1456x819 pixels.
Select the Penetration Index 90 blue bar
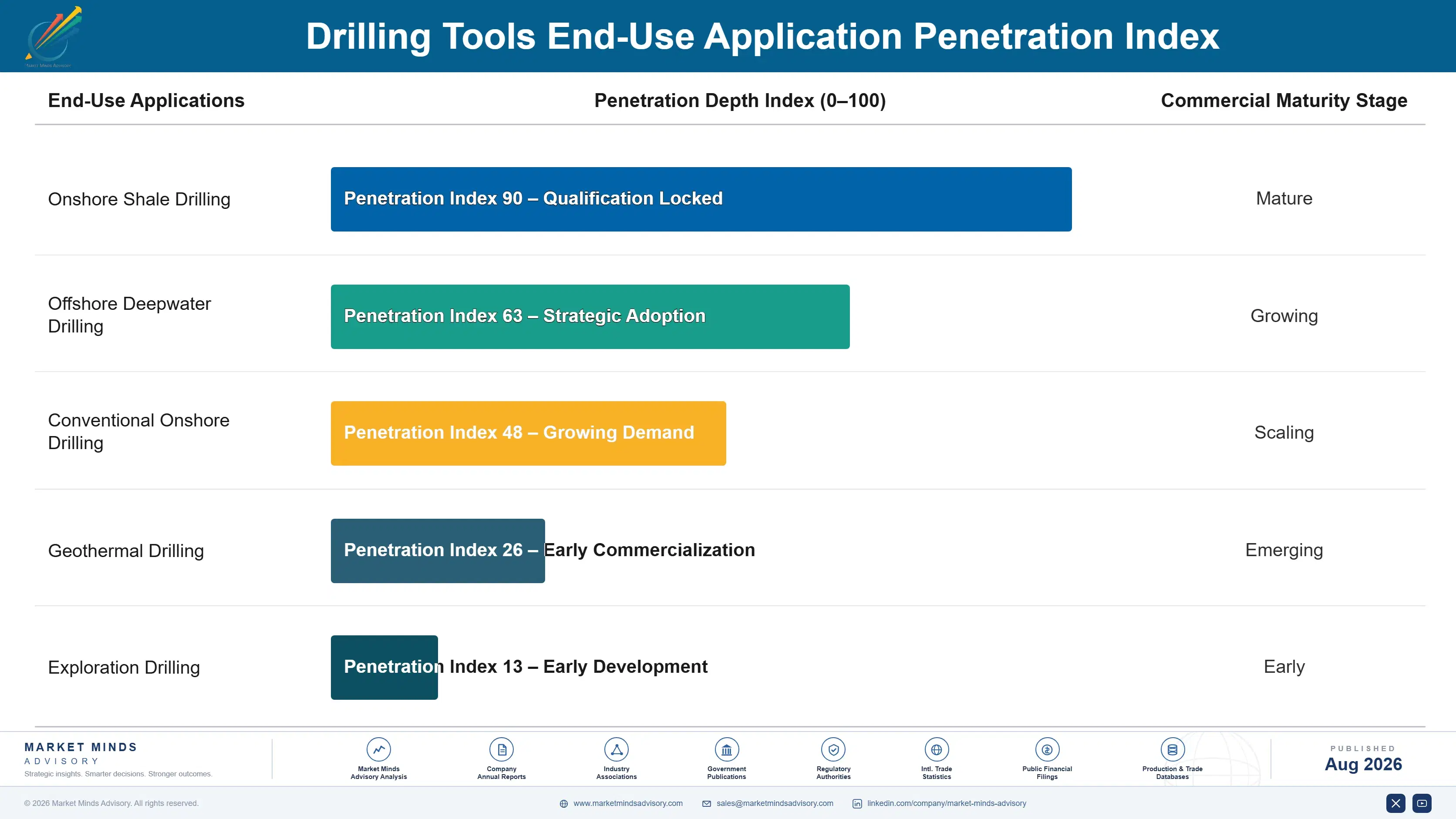click(x=701, y=199)
